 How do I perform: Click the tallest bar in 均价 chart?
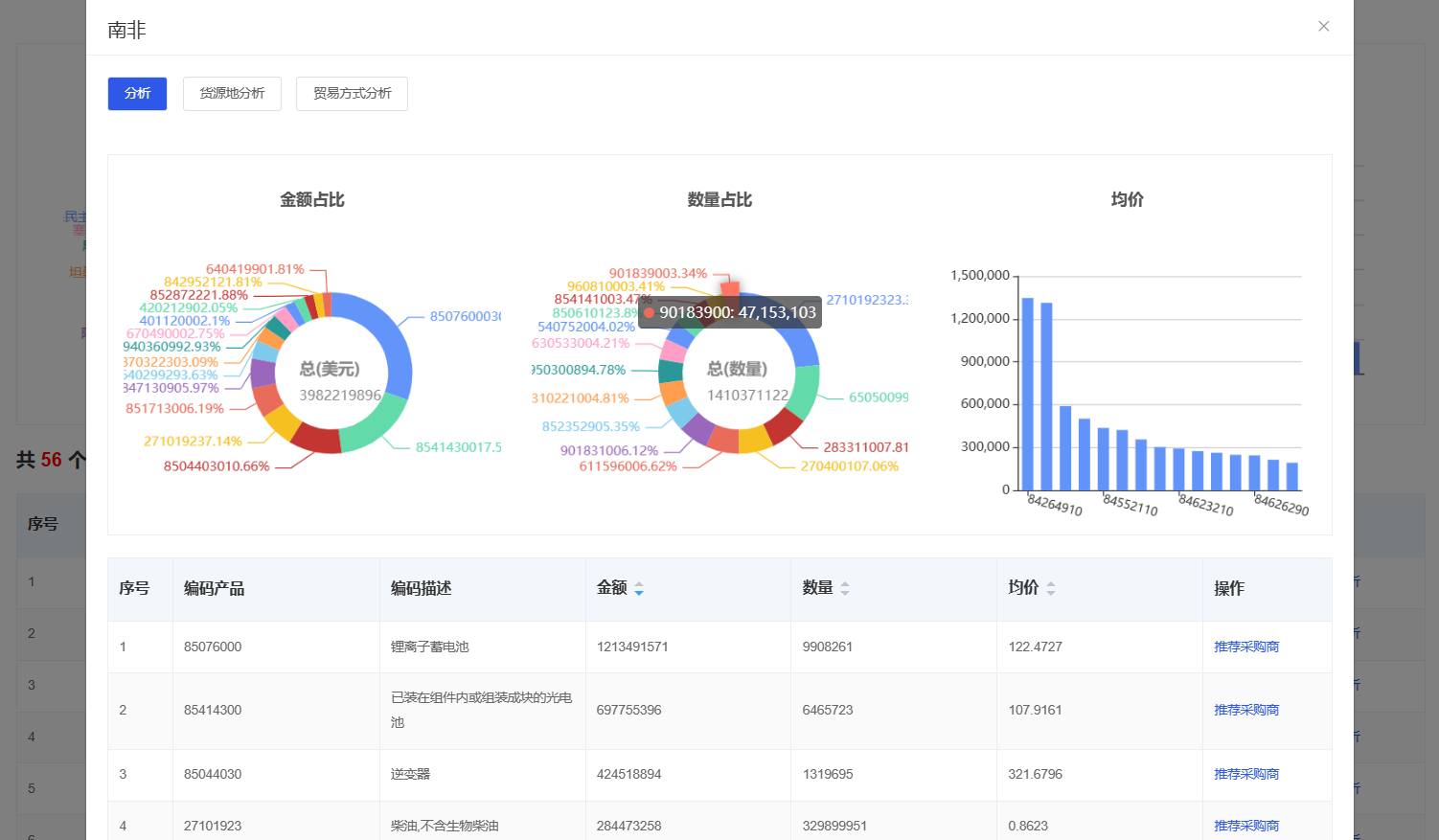(1027, 395)
